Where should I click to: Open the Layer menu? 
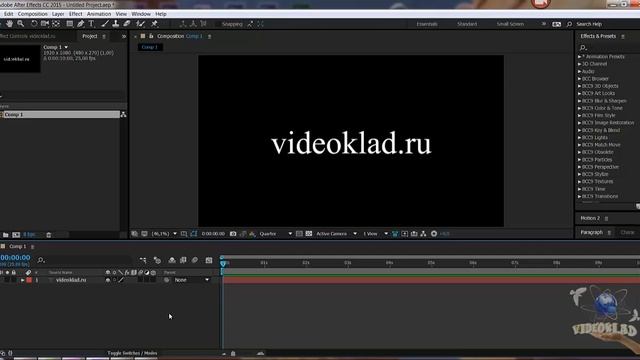(58, 14)
